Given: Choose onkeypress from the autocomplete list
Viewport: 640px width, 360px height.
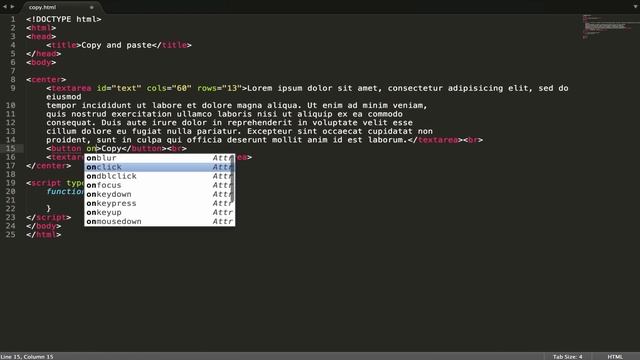Looking at the screenshot, I should point(160,203).
